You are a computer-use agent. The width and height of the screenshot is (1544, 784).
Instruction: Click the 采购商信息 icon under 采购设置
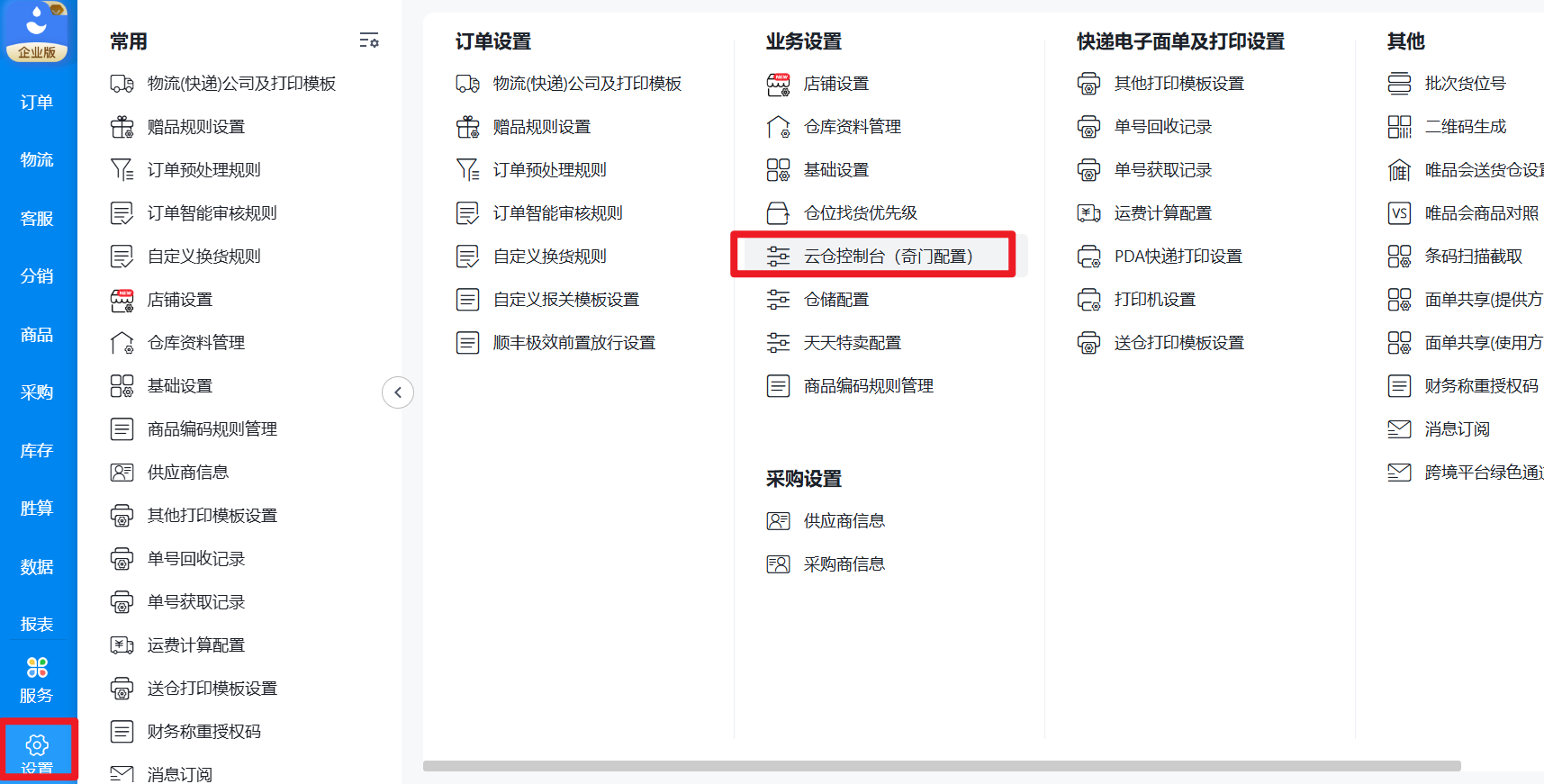(x=778, y=564)
